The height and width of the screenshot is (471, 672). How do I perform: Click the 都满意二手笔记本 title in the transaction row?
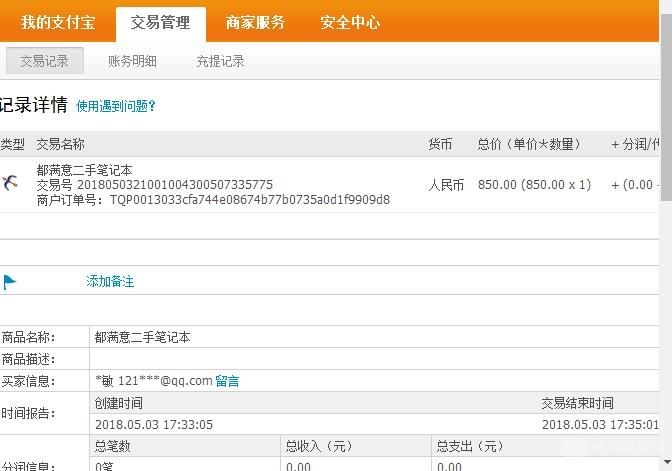[x=84, y=170]
